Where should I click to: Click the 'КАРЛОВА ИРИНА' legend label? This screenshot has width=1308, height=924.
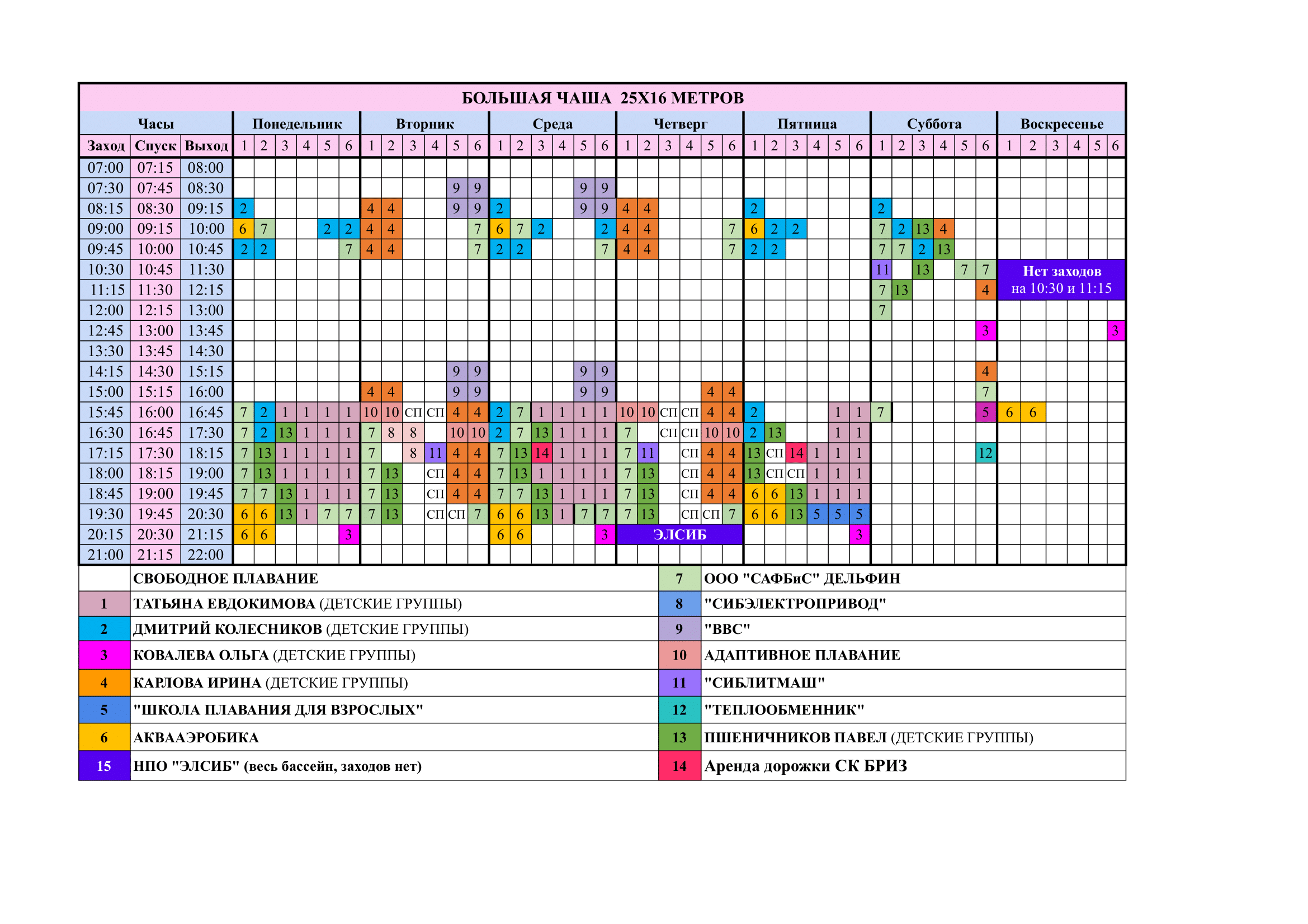point(197,682)
